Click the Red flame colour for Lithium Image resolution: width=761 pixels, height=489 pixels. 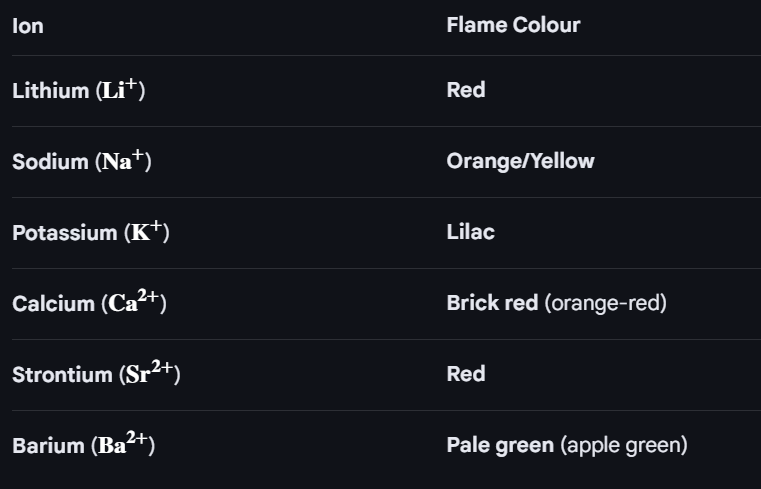[x=466, y=90]
